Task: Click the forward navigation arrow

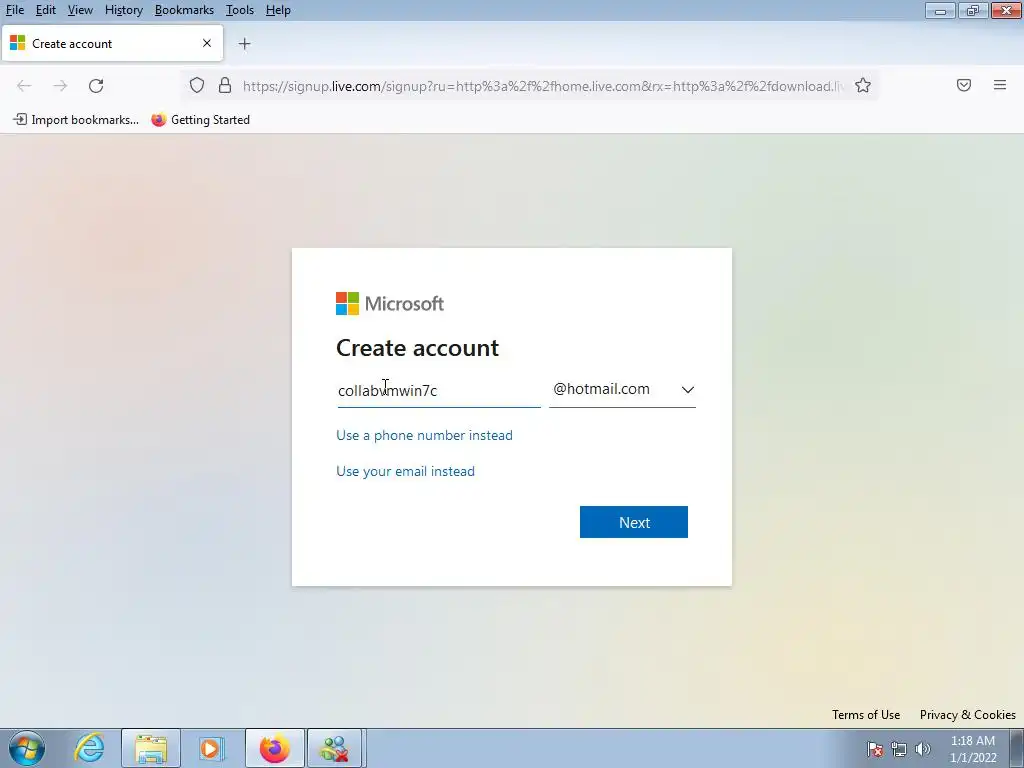Action: pos(60,86)
